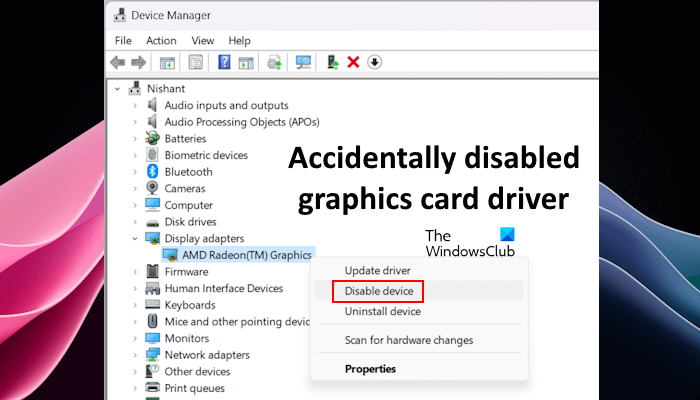This screenshot has width=700, height=400.
Task: Expand the Bluetooth category chevron
Action: 135,172
